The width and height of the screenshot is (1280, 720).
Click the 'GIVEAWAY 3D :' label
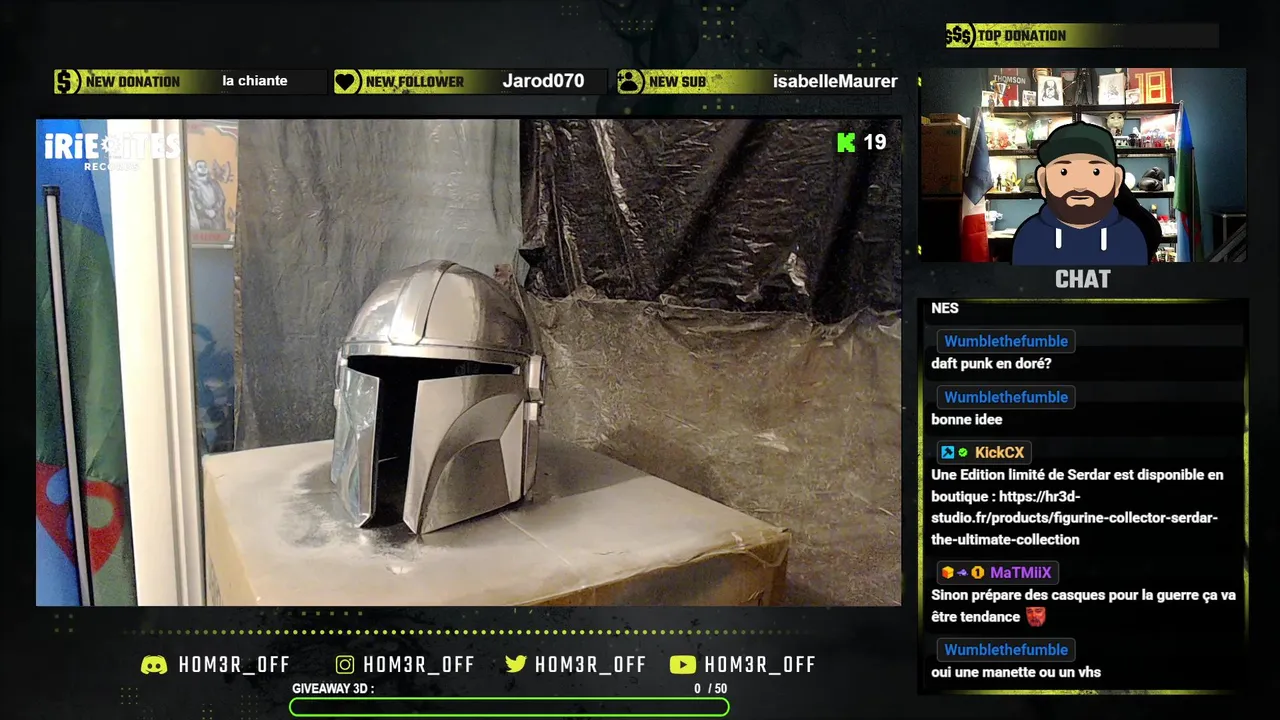coord(333,689)
